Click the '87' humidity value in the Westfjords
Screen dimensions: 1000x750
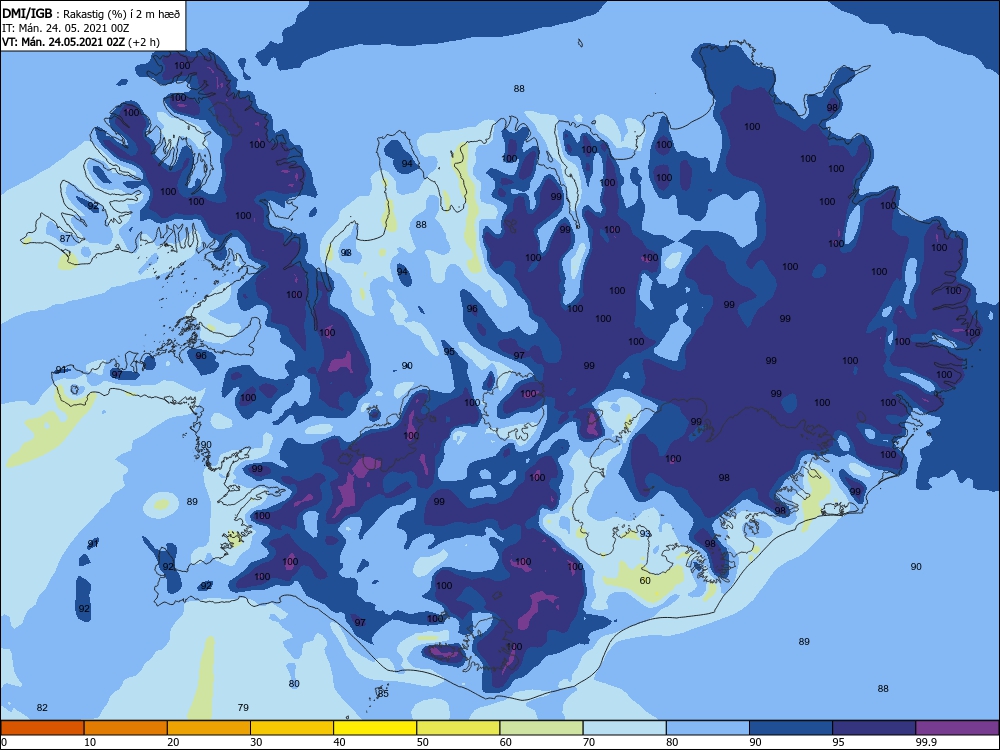tap(65, 239)
